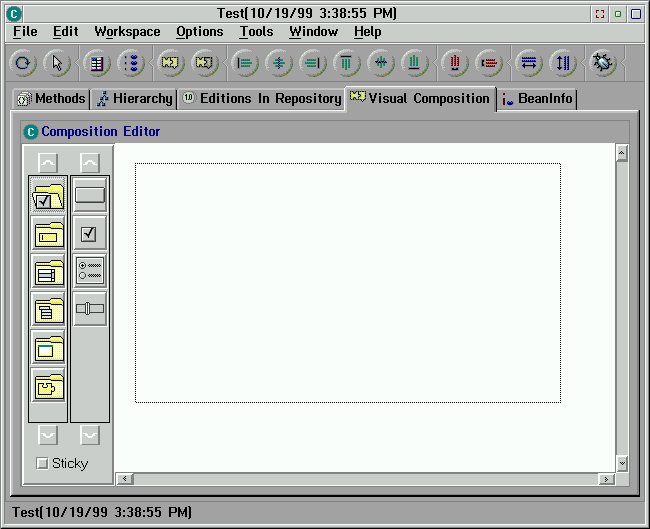Click the Align Top toolbar icon

point(346,63)
